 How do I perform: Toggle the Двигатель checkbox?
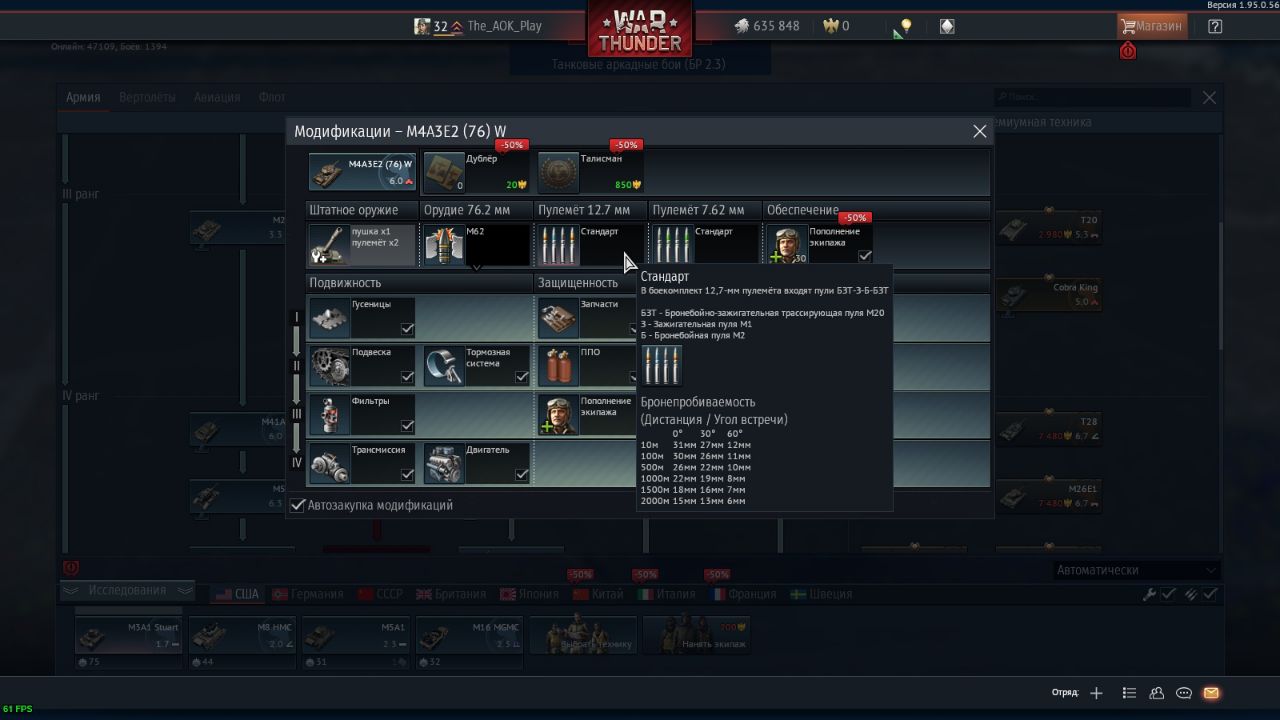[x=521, y=475]
